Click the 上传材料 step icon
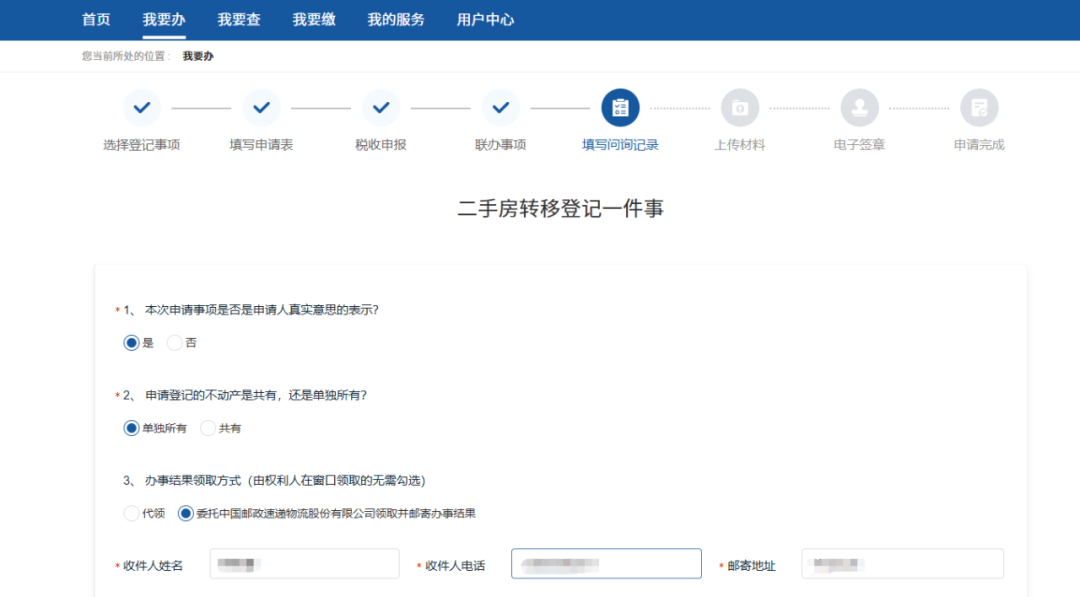1080x597 pixels. tap(740, 108)
